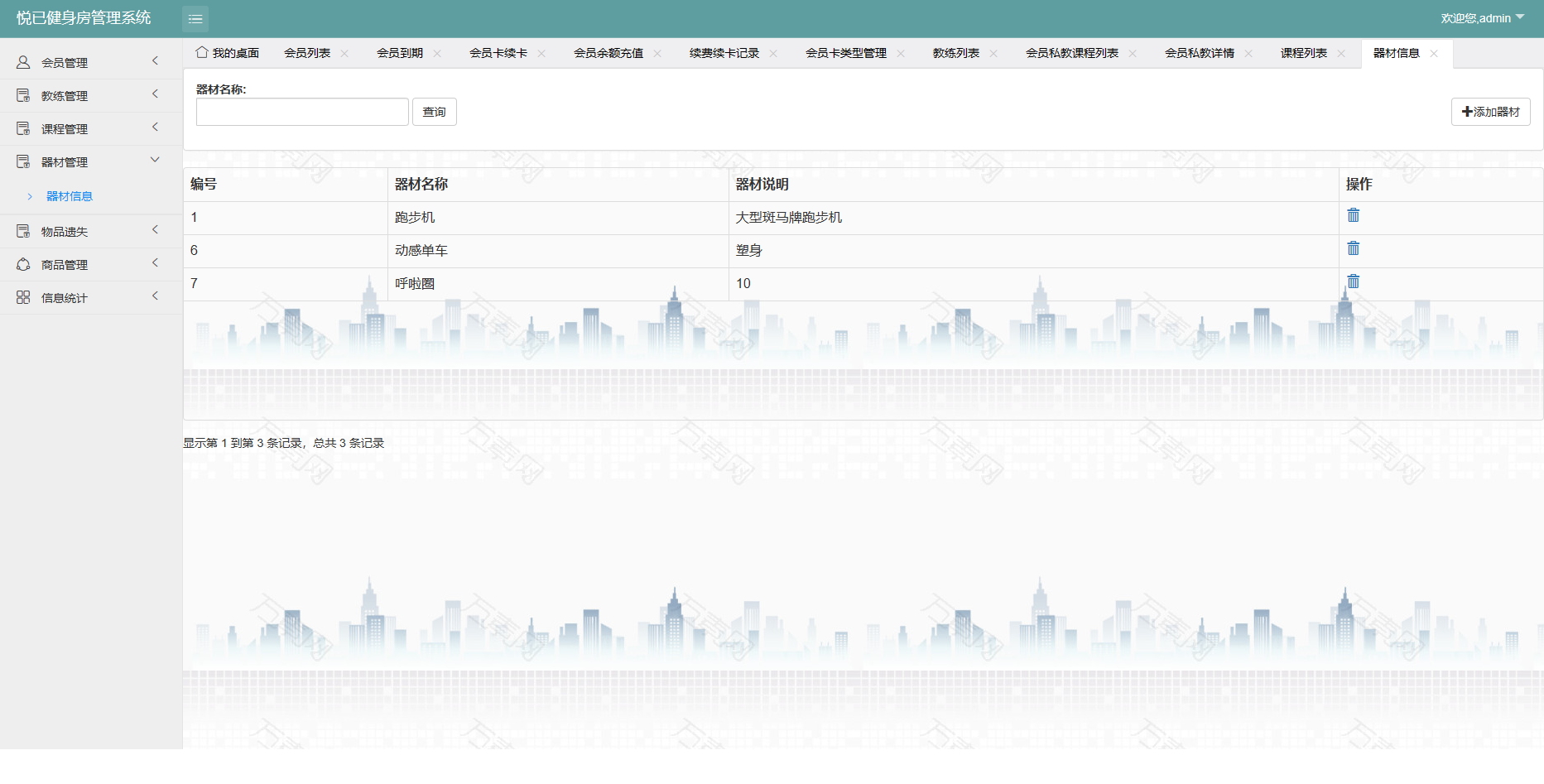The height and width of the screenshot is (784, 1544).
Task: Remove the 呼啦圈 entry via trash icon
Action: (1353, 281)
